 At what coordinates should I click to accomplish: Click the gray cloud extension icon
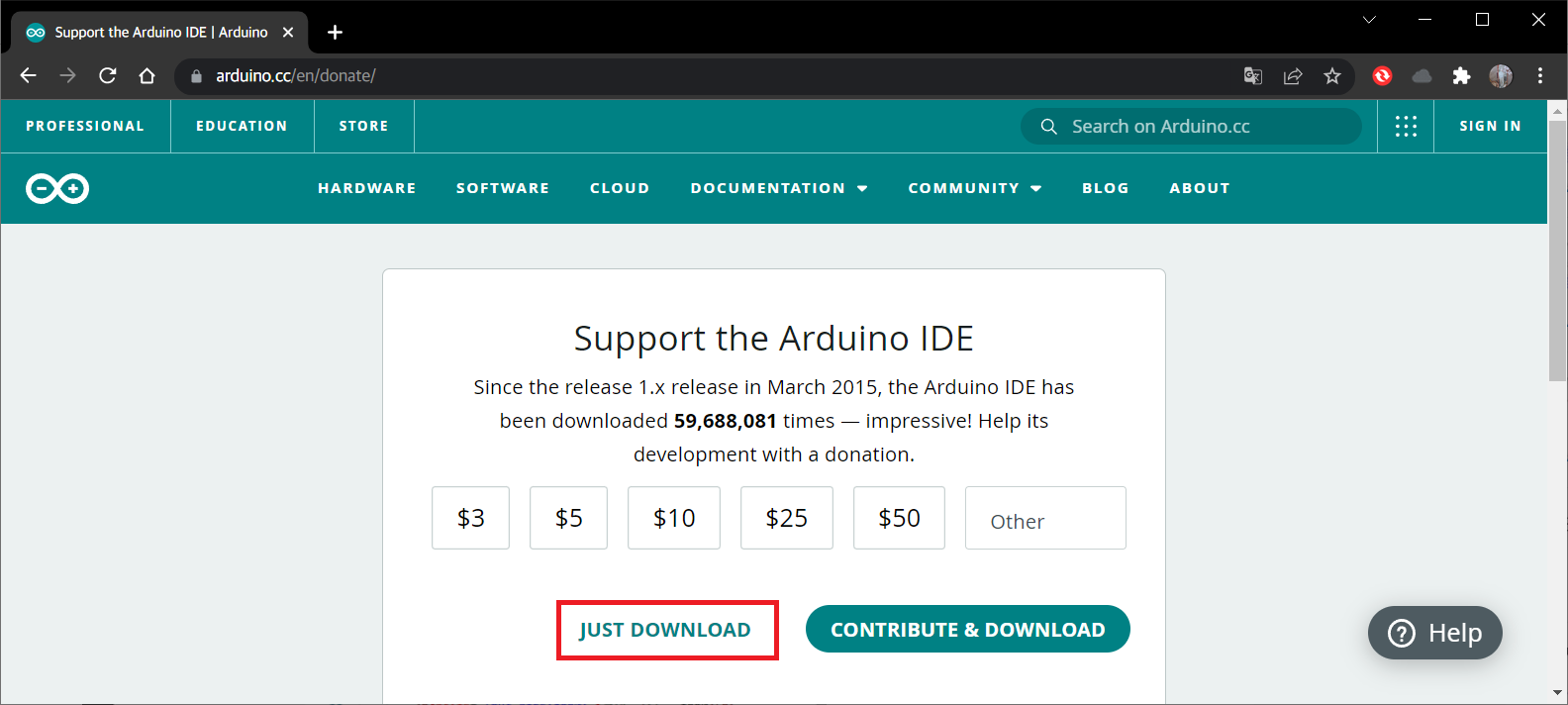(1421, 76)
